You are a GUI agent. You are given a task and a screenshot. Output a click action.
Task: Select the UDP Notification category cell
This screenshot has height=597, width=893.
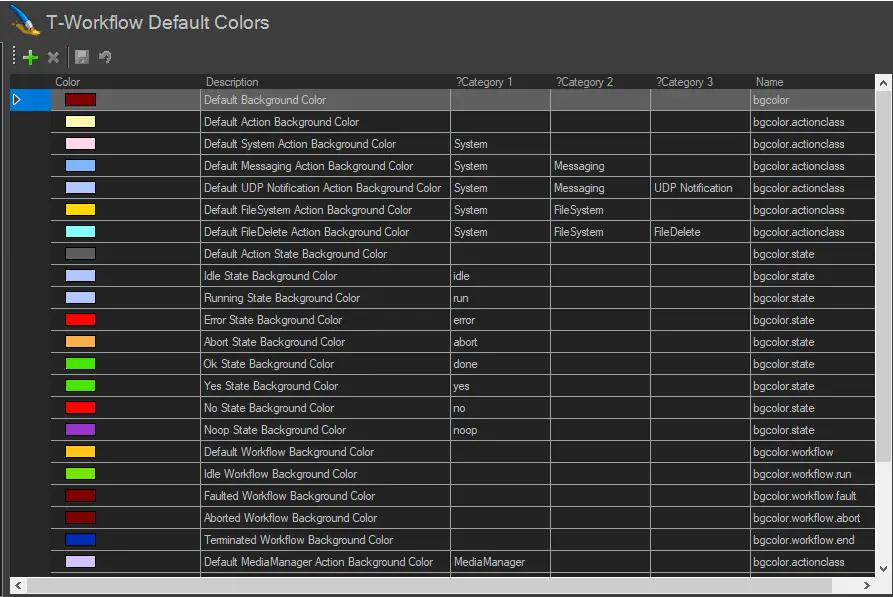[693, 188]
